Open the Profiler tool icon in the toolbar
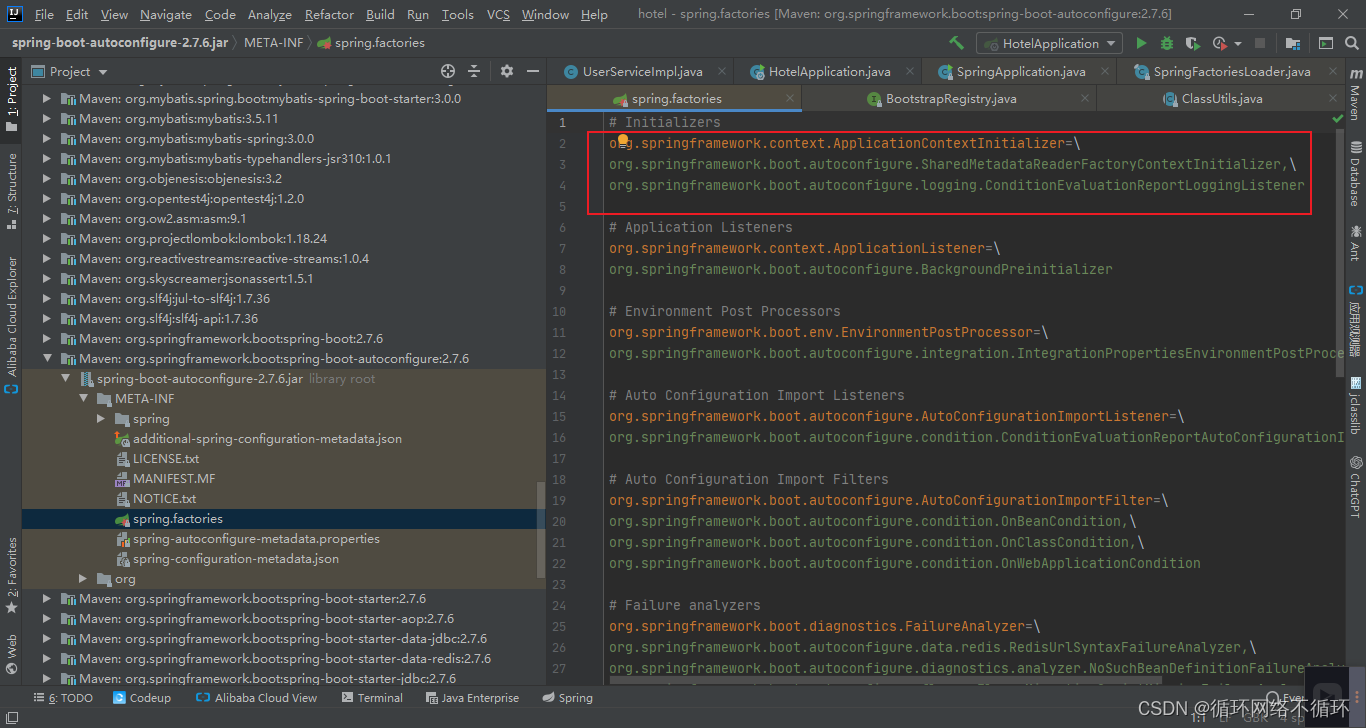 pos(1217,42)
